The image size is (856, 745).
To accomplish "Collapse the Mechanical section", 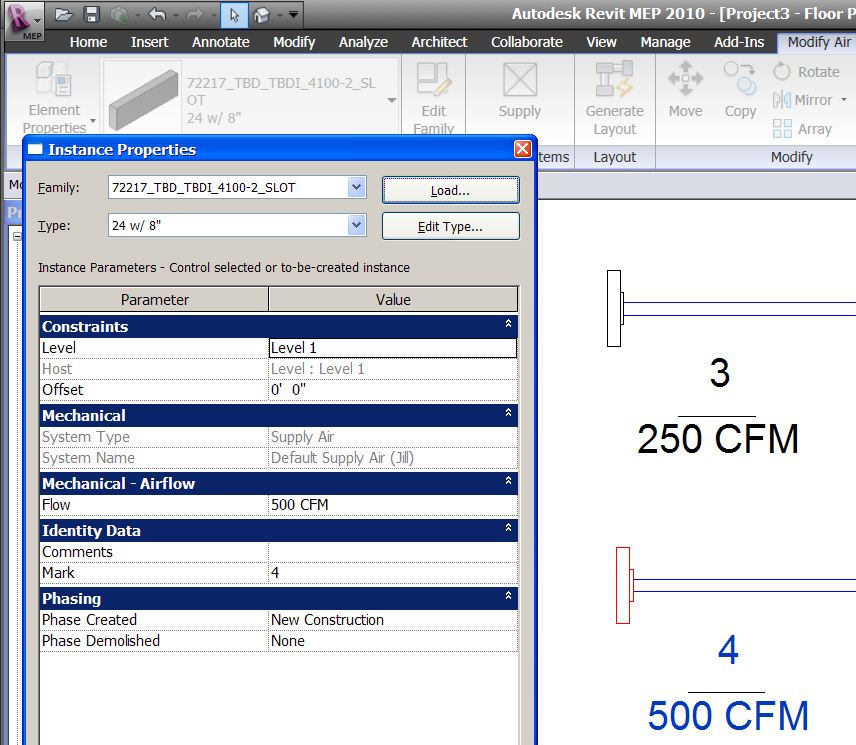I will 508,413.
